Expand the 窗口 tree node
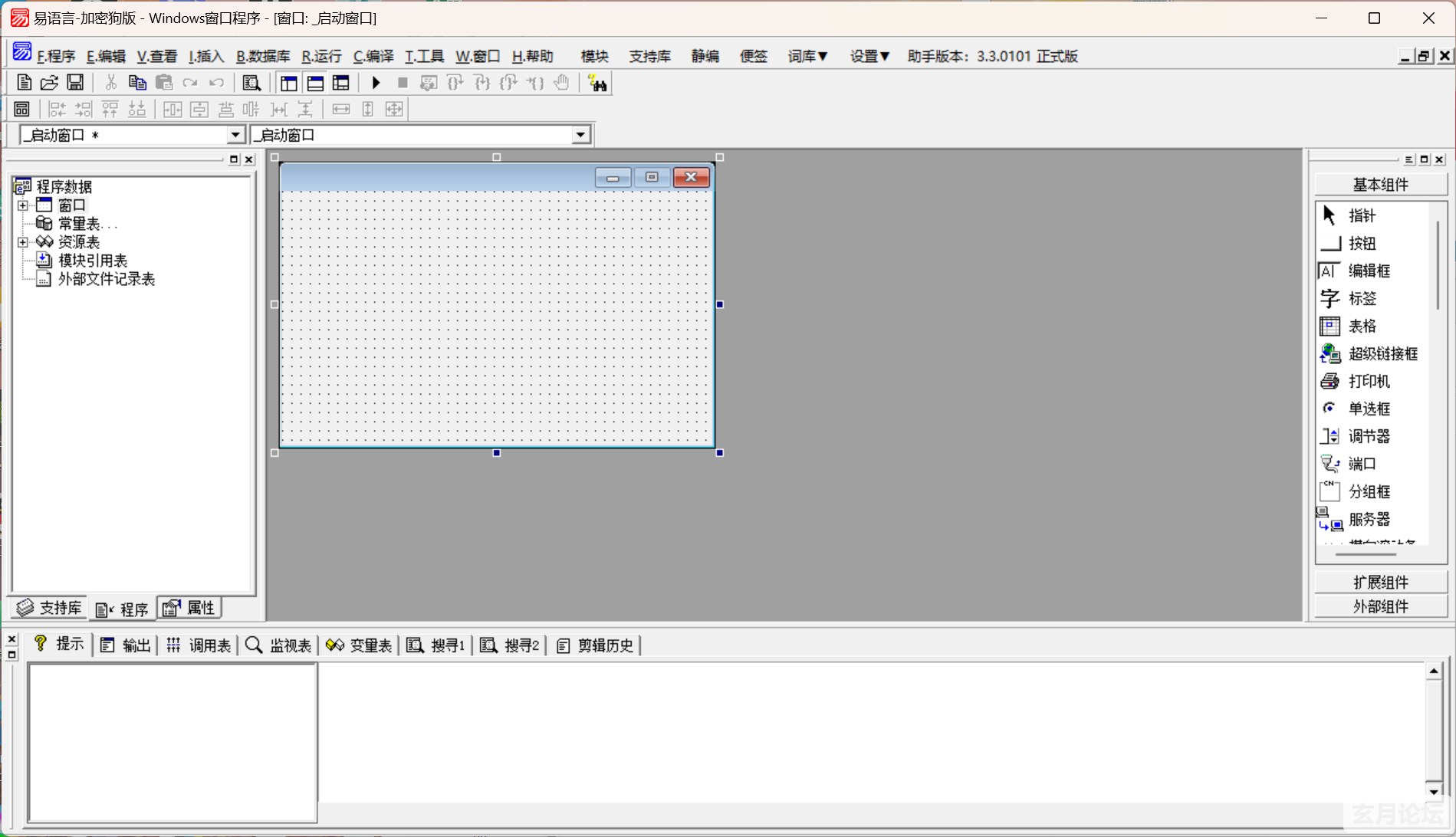The height and width of the screenshot is (837, 1456). tap(23, 205)
